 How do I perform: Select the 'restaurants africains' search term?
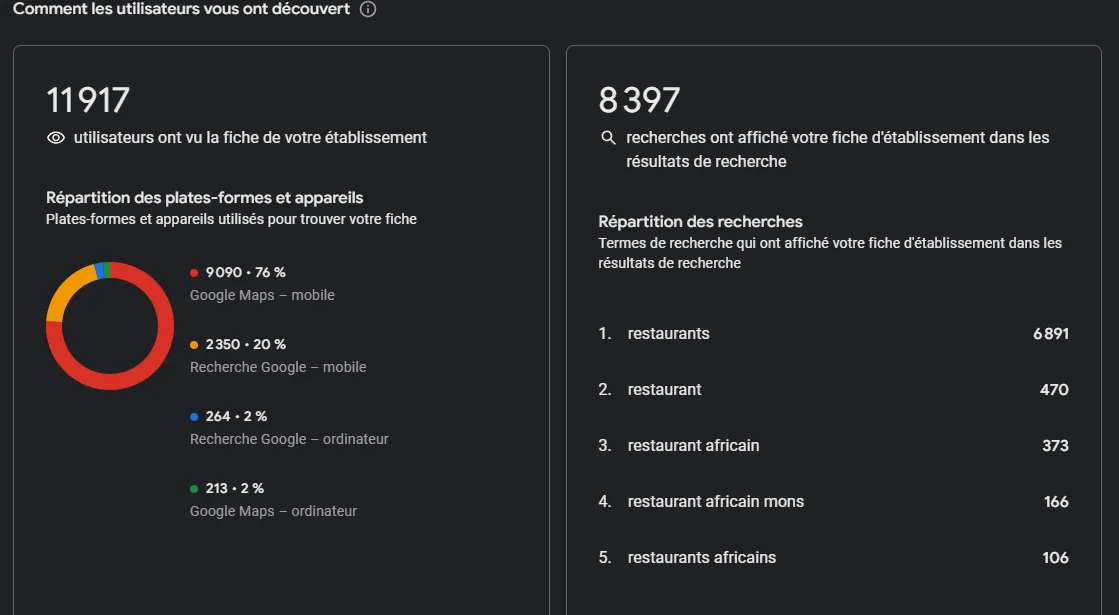(834, 557)
